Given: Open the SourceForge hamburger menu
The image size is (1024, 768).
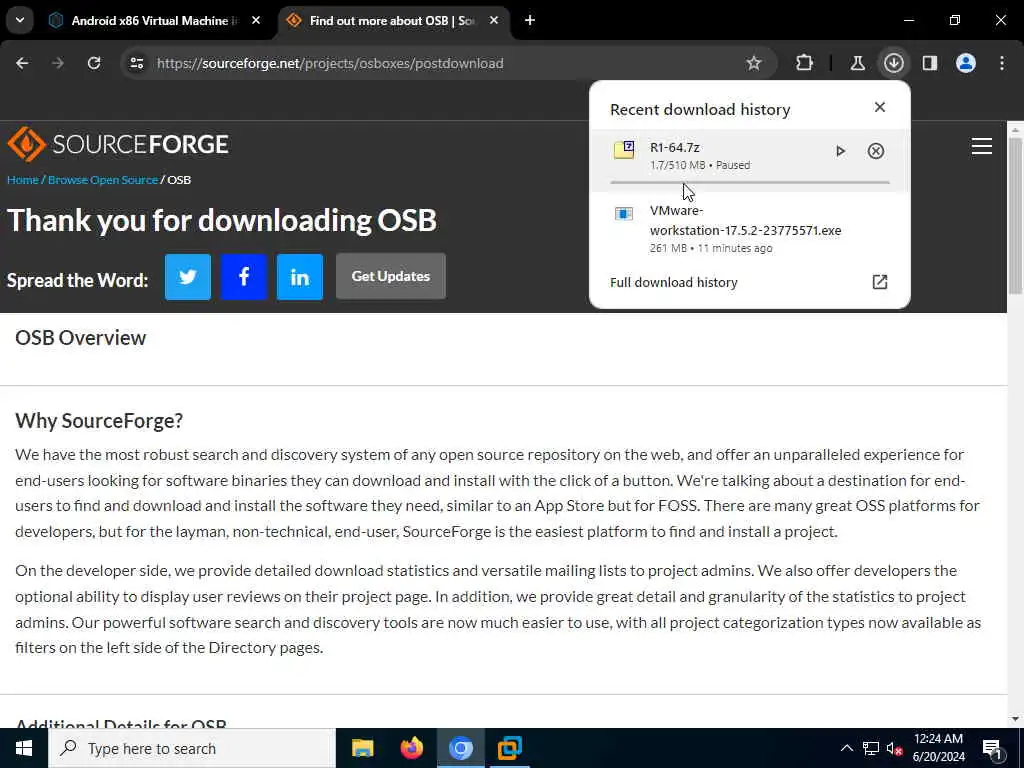Looking at the screenshot, I should (x=982, y=146).
